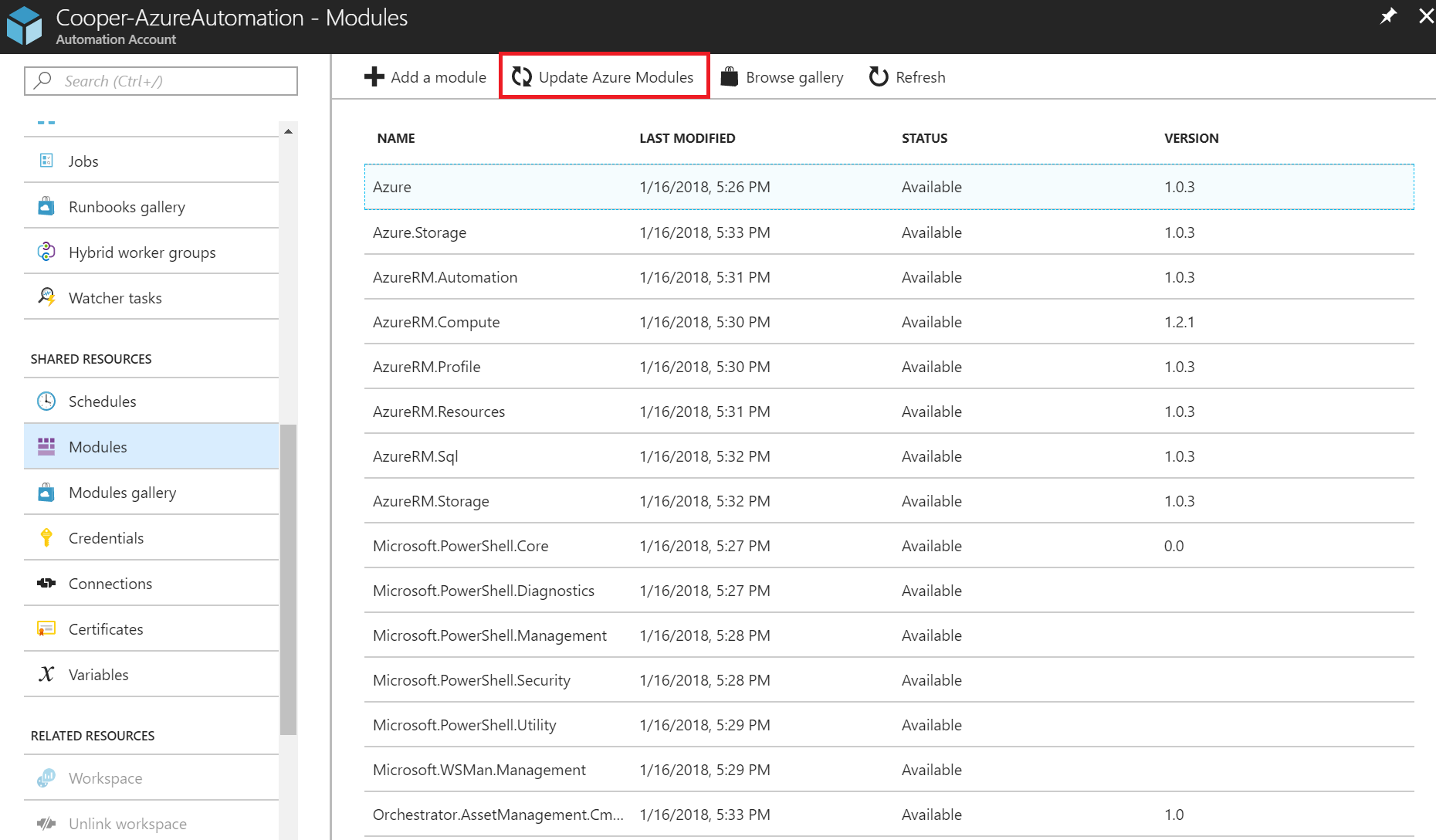
Task: Open the AzureRM.Sql module
Action: [x=889, y=456]
